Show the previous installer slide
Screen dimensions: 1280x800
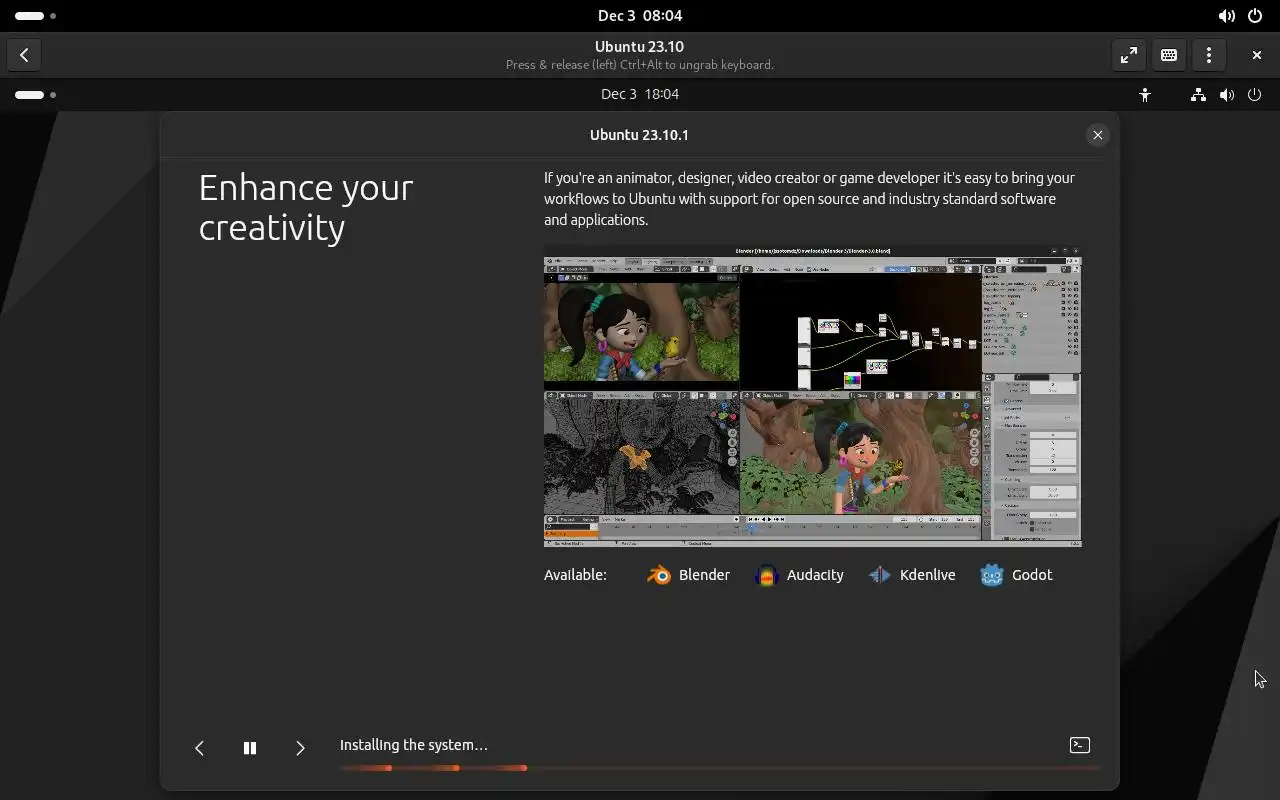(199, 748)
